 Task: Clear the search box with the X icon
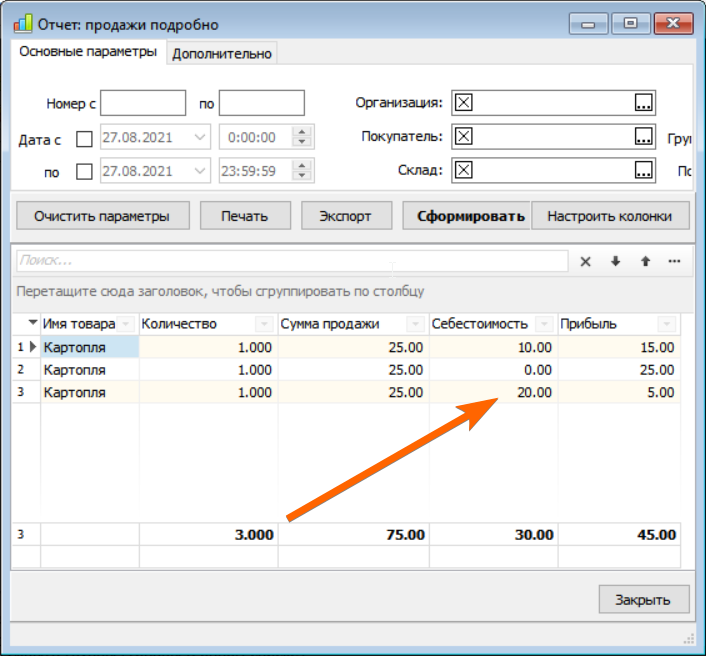pos(585,262)
